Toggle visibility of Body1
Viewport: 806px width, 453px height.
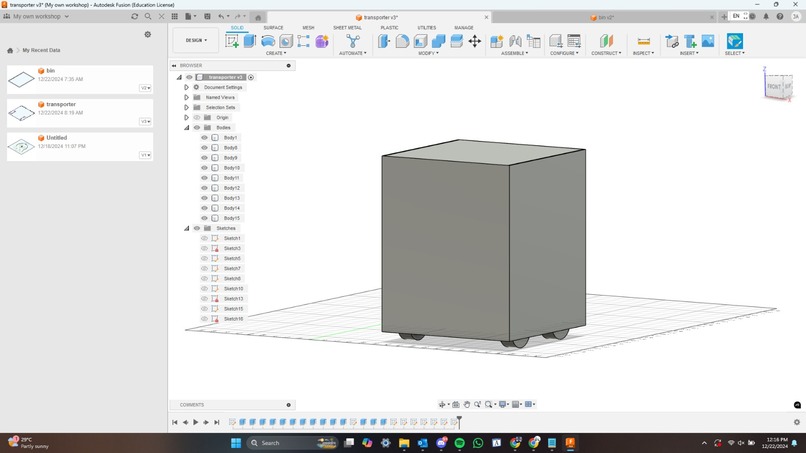tap(204, 138)
